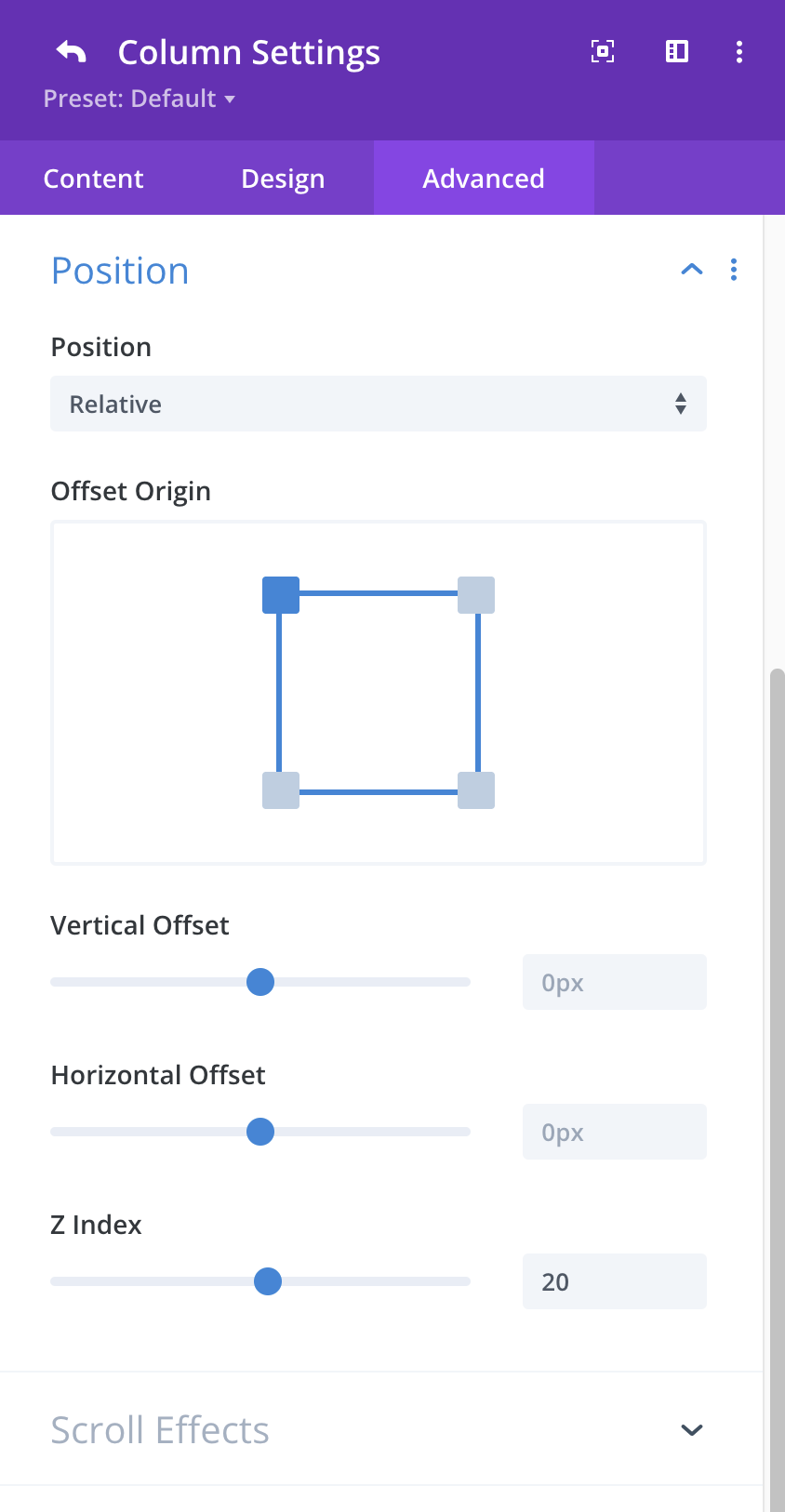Image resolution: width=785 pixels, height=1512 pixels.
Task: Click the back arrow icon in header
Action: pyautogui.click(x=71, y=52)
